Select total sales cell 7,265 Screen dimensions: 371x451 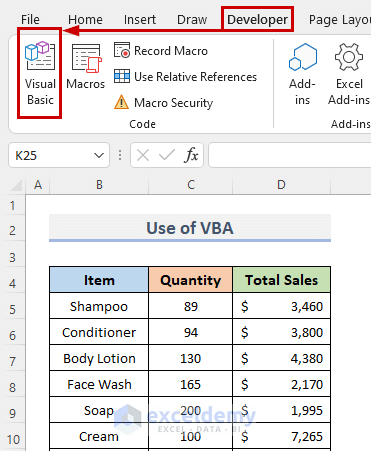click(282, 436)
